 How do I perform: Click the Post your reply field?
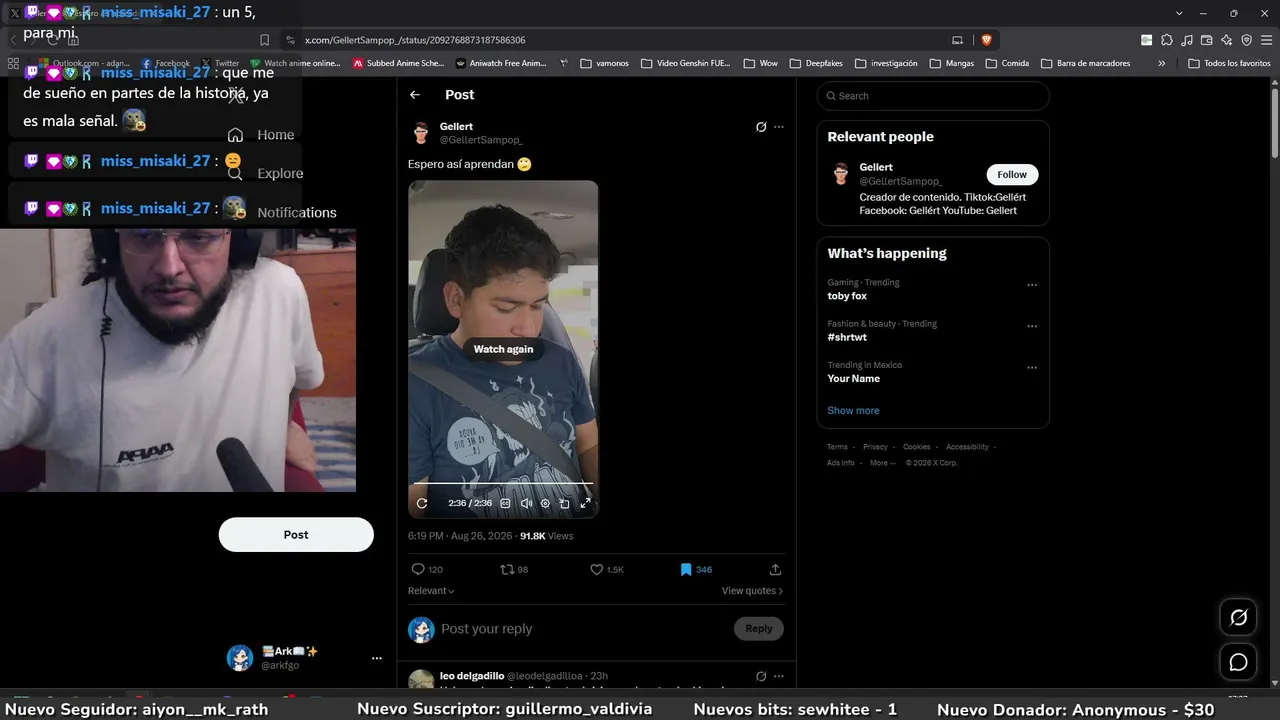click(586, 629)
